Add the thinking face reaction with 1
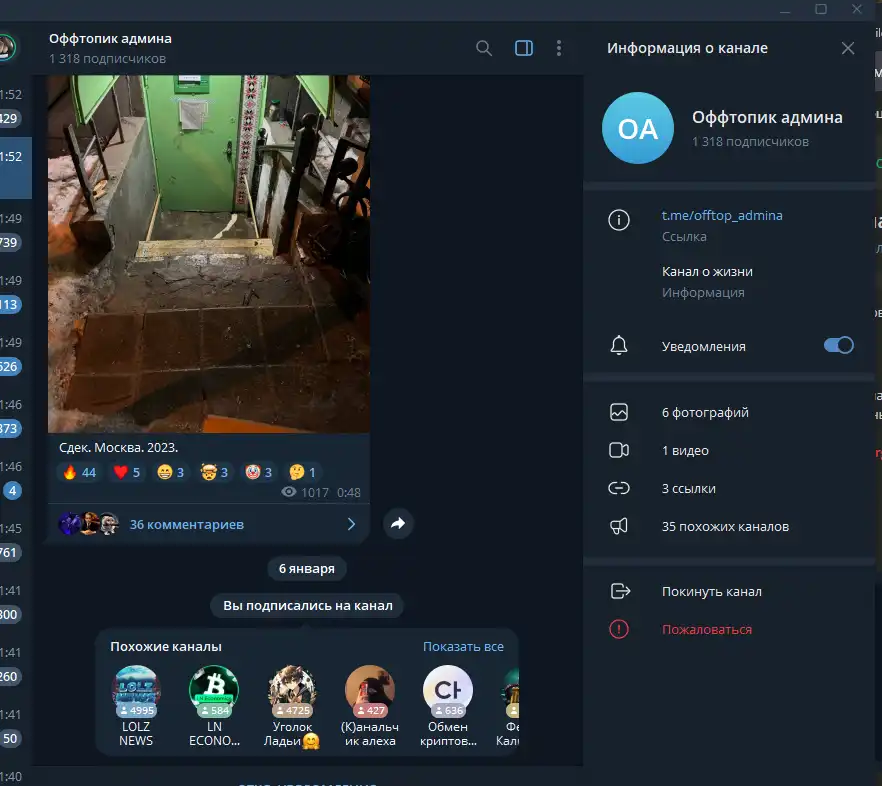Viewport: 882px width, 786px height. pos(302,473)
